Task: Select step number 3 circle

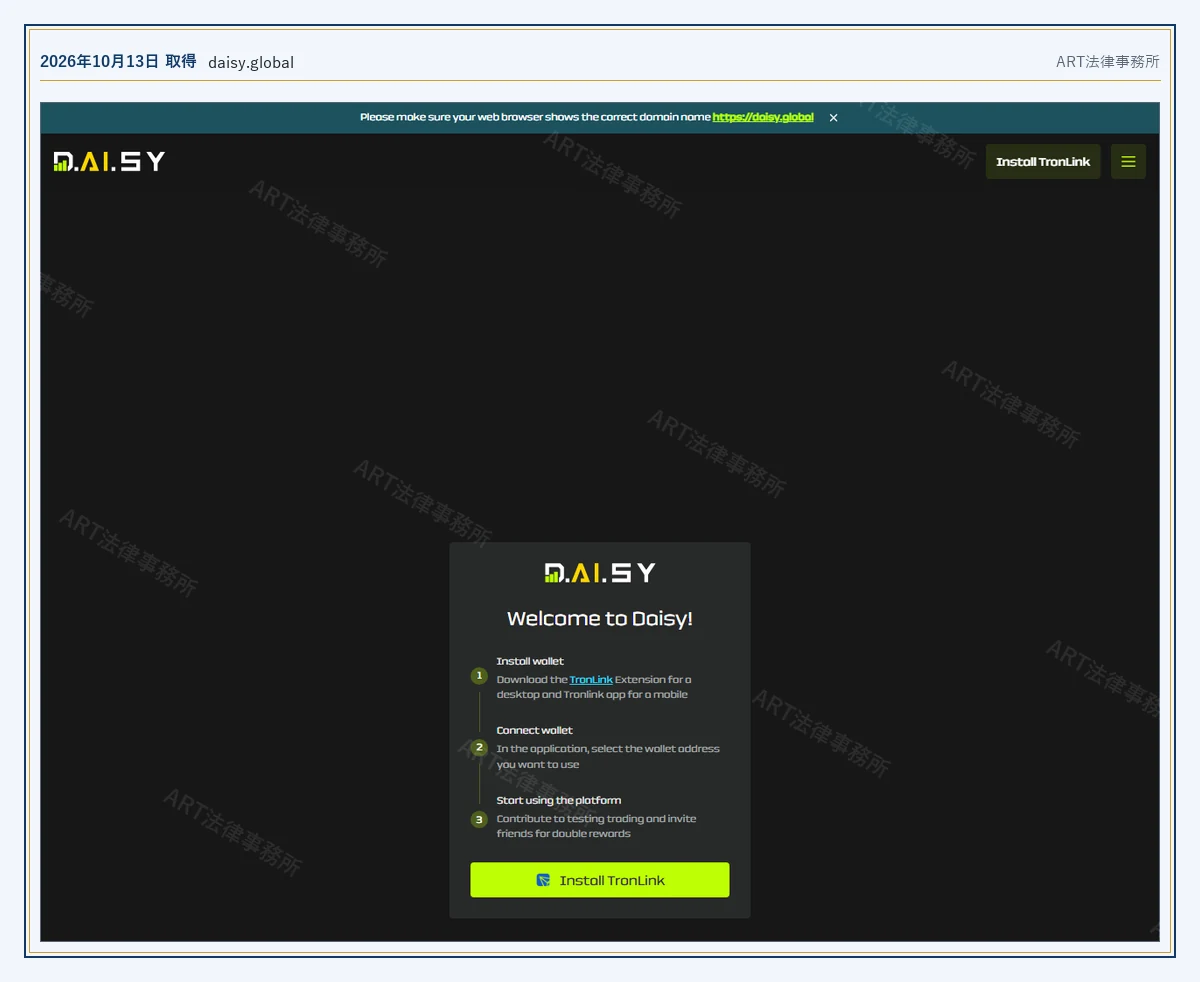Action: coord(479,819)
